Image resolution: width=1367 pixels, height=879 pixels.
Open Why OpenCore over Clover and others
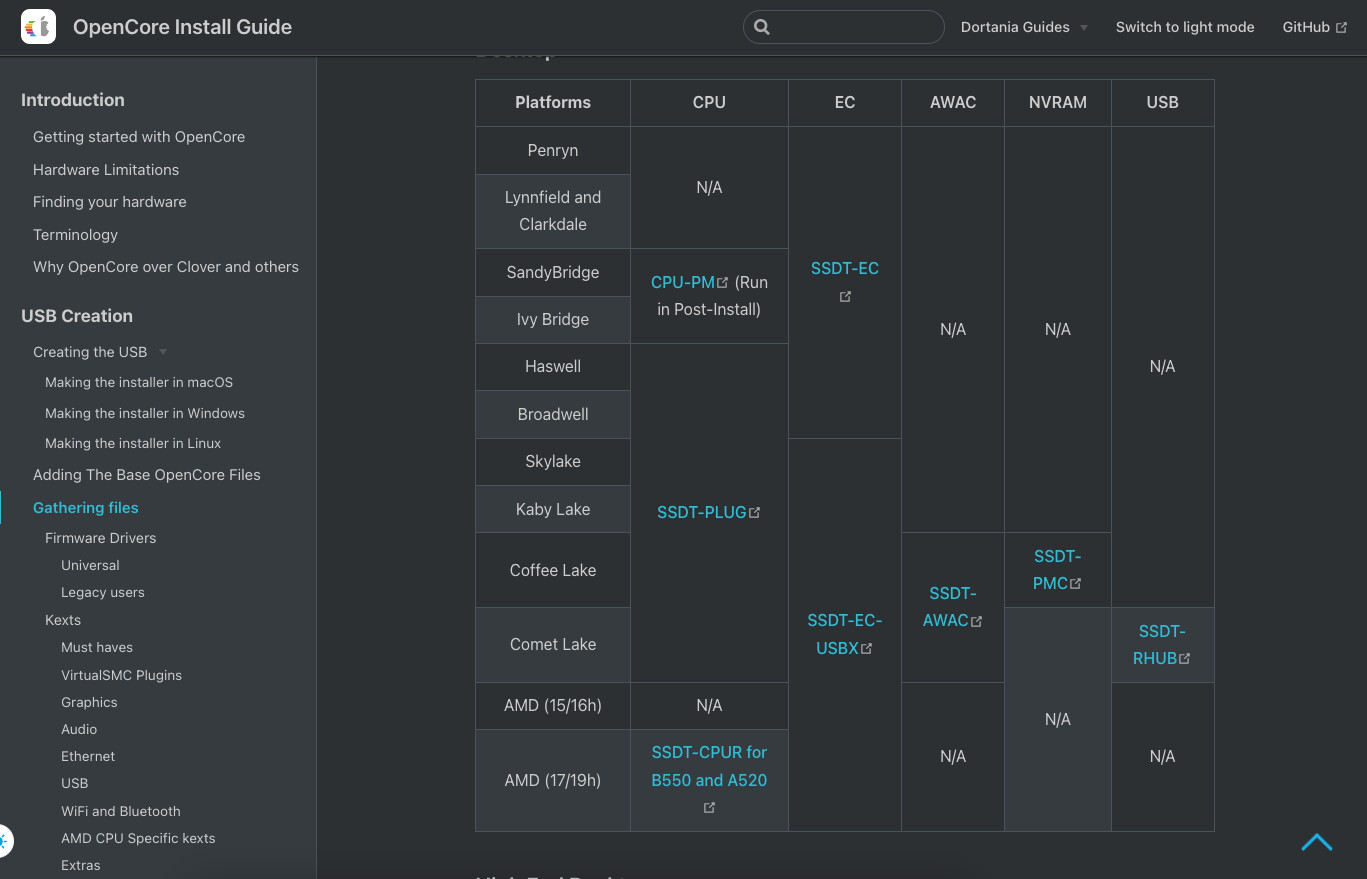pos(166,267)
